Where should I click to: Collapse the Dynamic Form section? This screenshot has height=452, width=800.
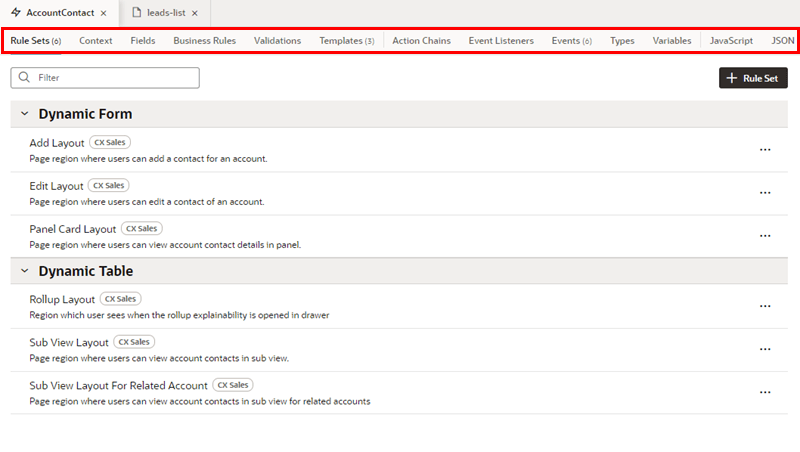[25, 114]
